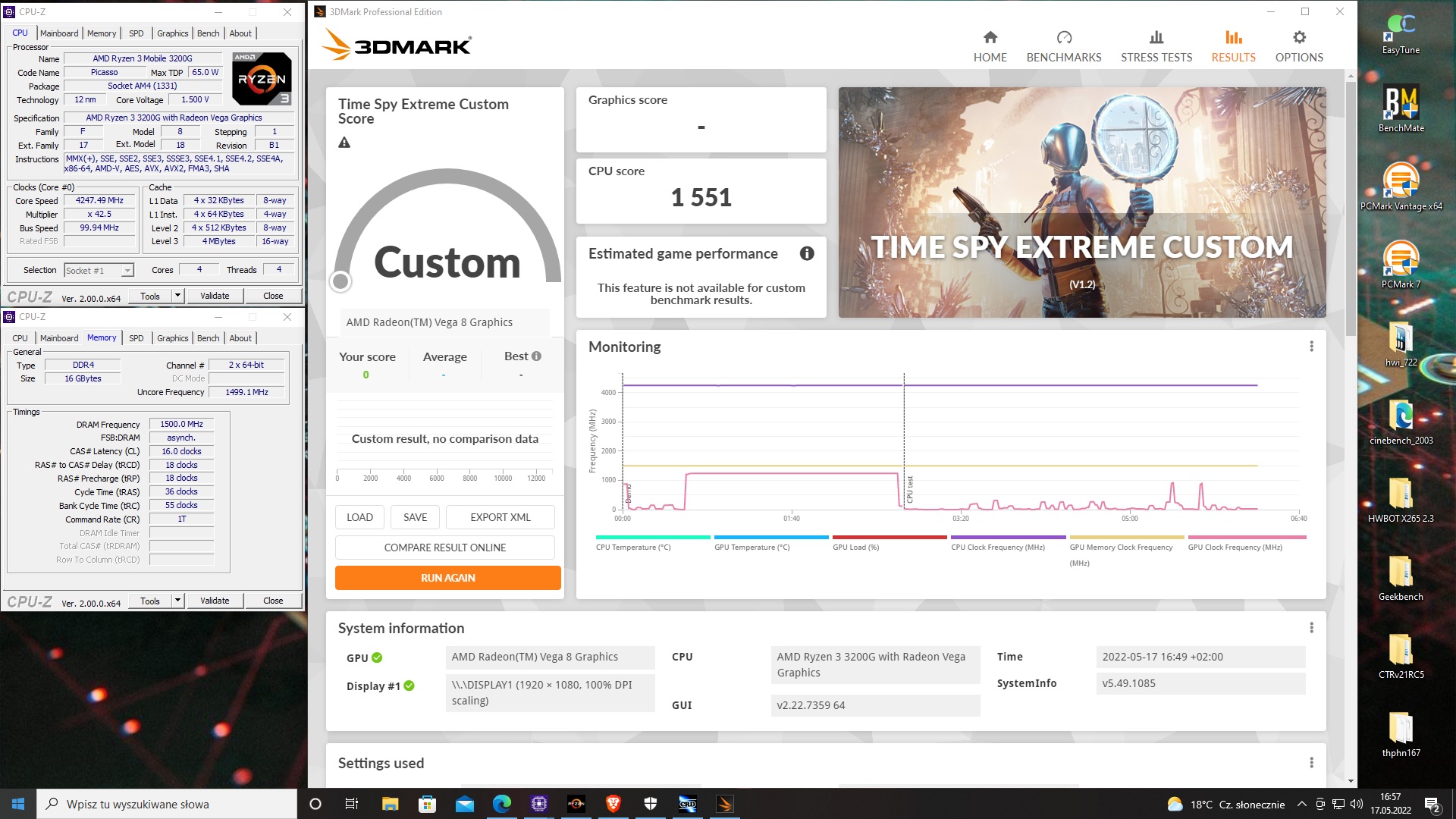The width and height of the screenshot is (1456, 819).
Task: Click the Time Spy Extreme Custom thumbnail
Action: (1082, 202)
